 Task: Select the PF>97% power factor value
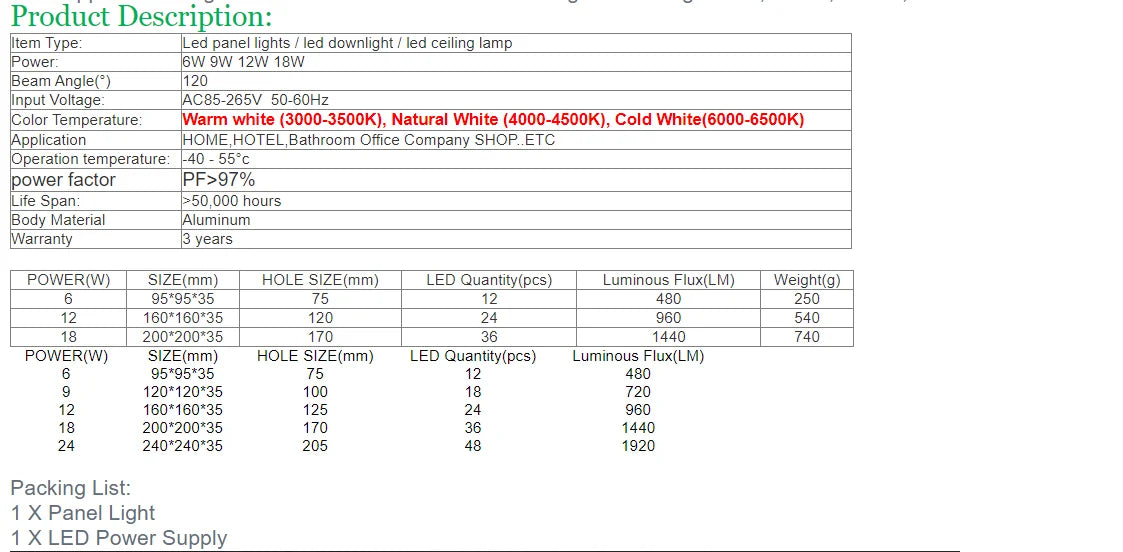[x=218, y=179]
